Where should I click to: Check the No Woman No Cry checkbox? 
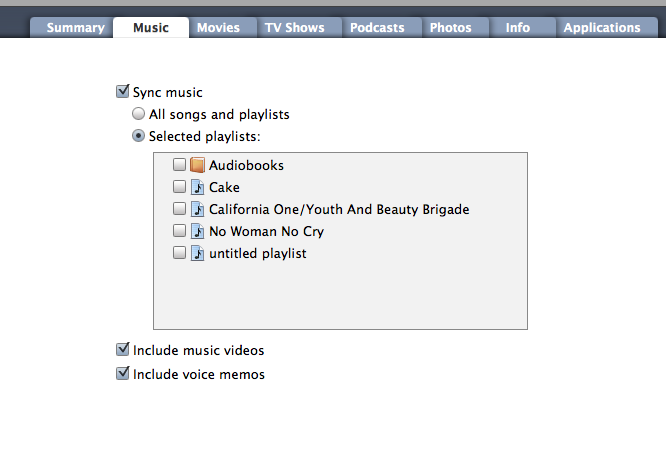[x=179, y=231]
